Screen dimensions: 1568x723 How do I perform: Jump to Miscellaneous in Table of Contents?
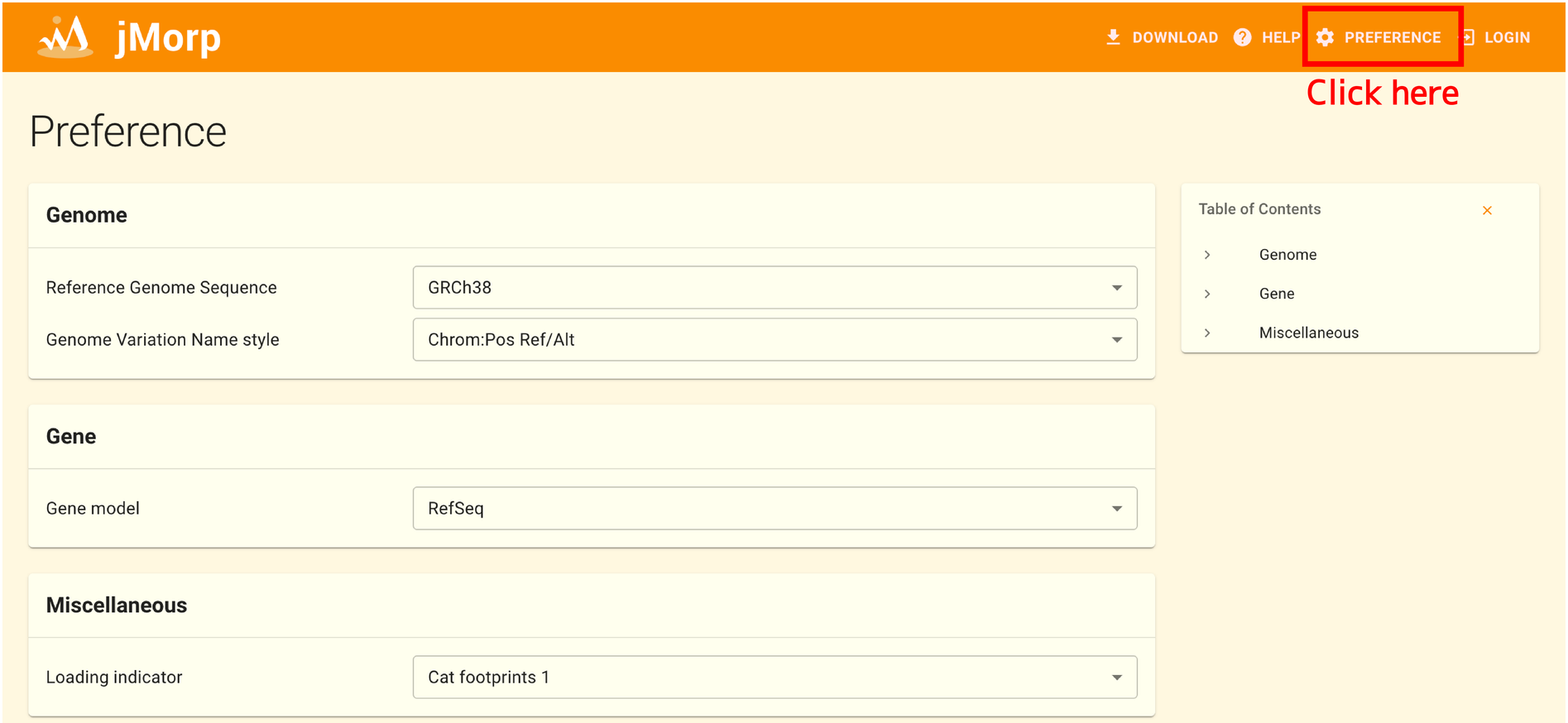tap(1308, 333)
